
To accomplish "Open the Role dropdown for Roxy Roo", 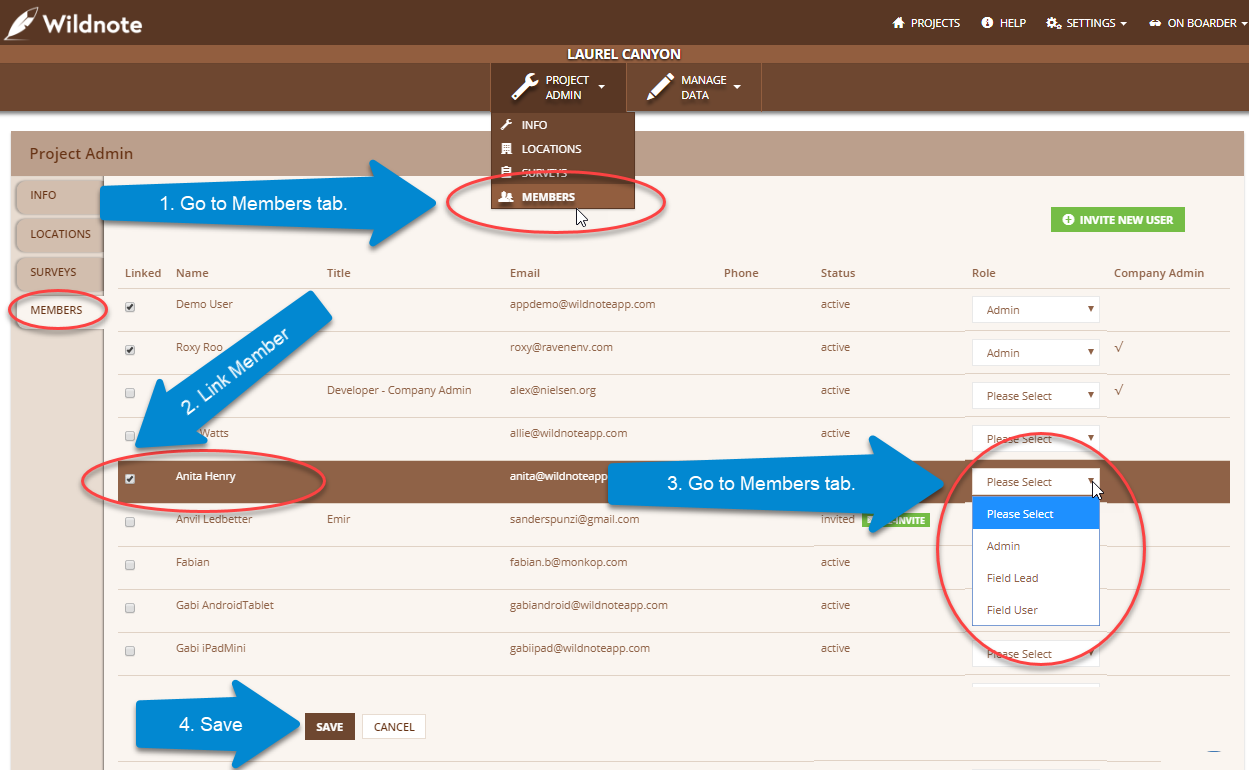I will pyautogui.click(x=1036, y=353).
